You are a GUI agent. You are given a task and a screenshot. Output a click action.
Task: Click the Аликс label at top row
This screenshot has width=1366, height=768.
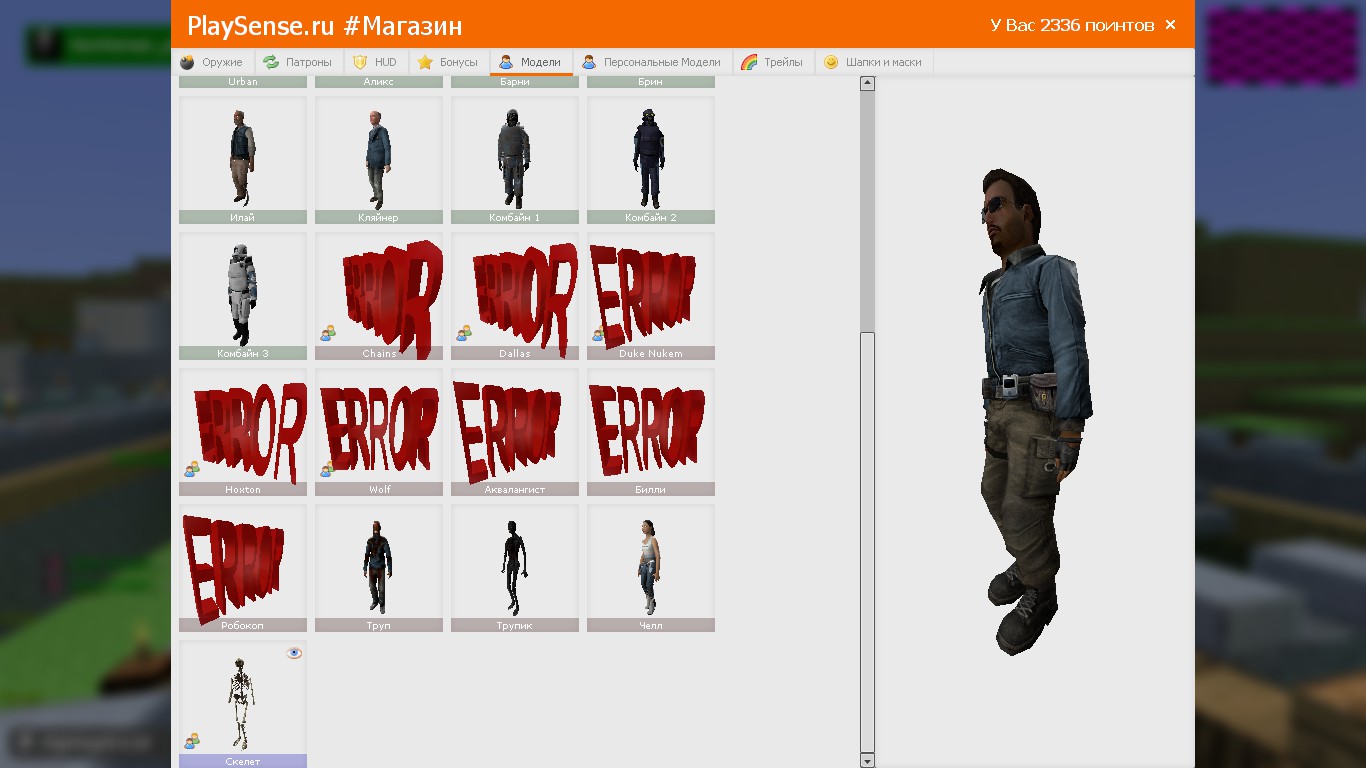coord(379,82)
